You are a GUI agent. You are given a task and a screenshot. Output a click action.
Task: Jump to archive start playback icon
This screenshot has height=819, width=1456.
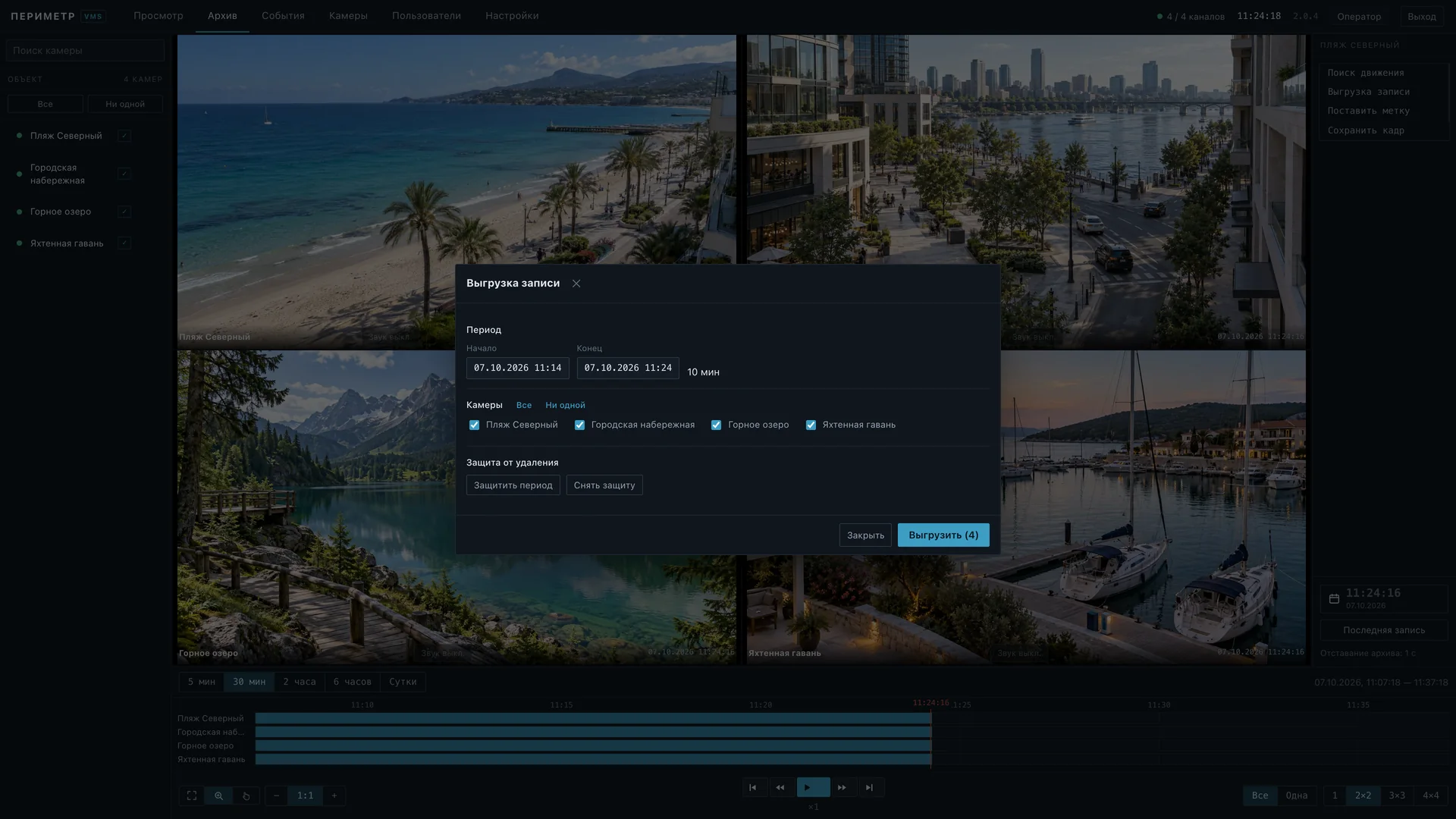(x=753, y=787)
